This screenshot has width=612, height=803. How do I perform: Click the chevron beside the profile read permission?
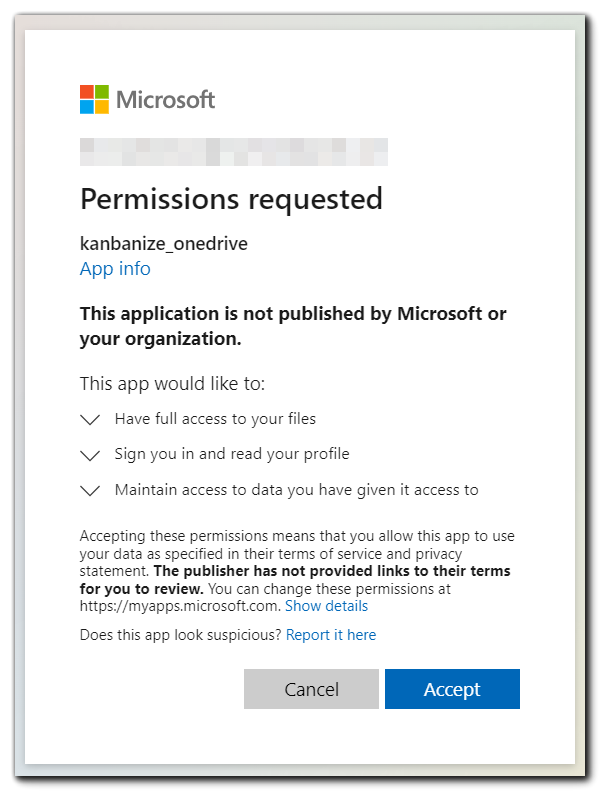(90, 454)
